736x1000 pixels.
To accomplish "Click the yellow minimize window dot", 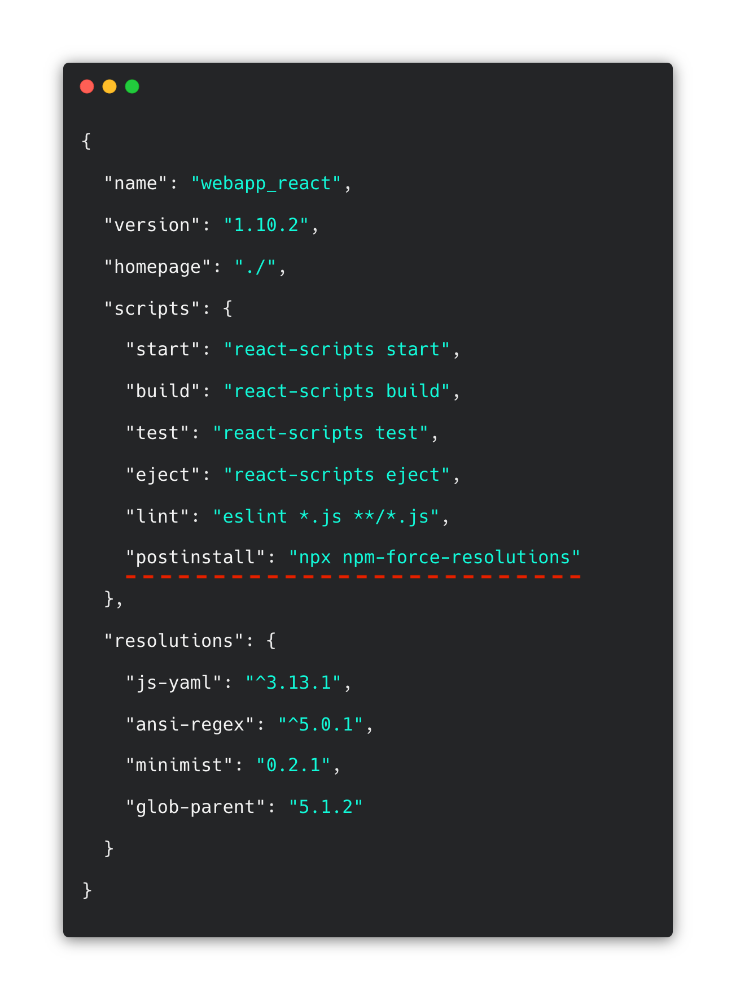I will (110, 87).
